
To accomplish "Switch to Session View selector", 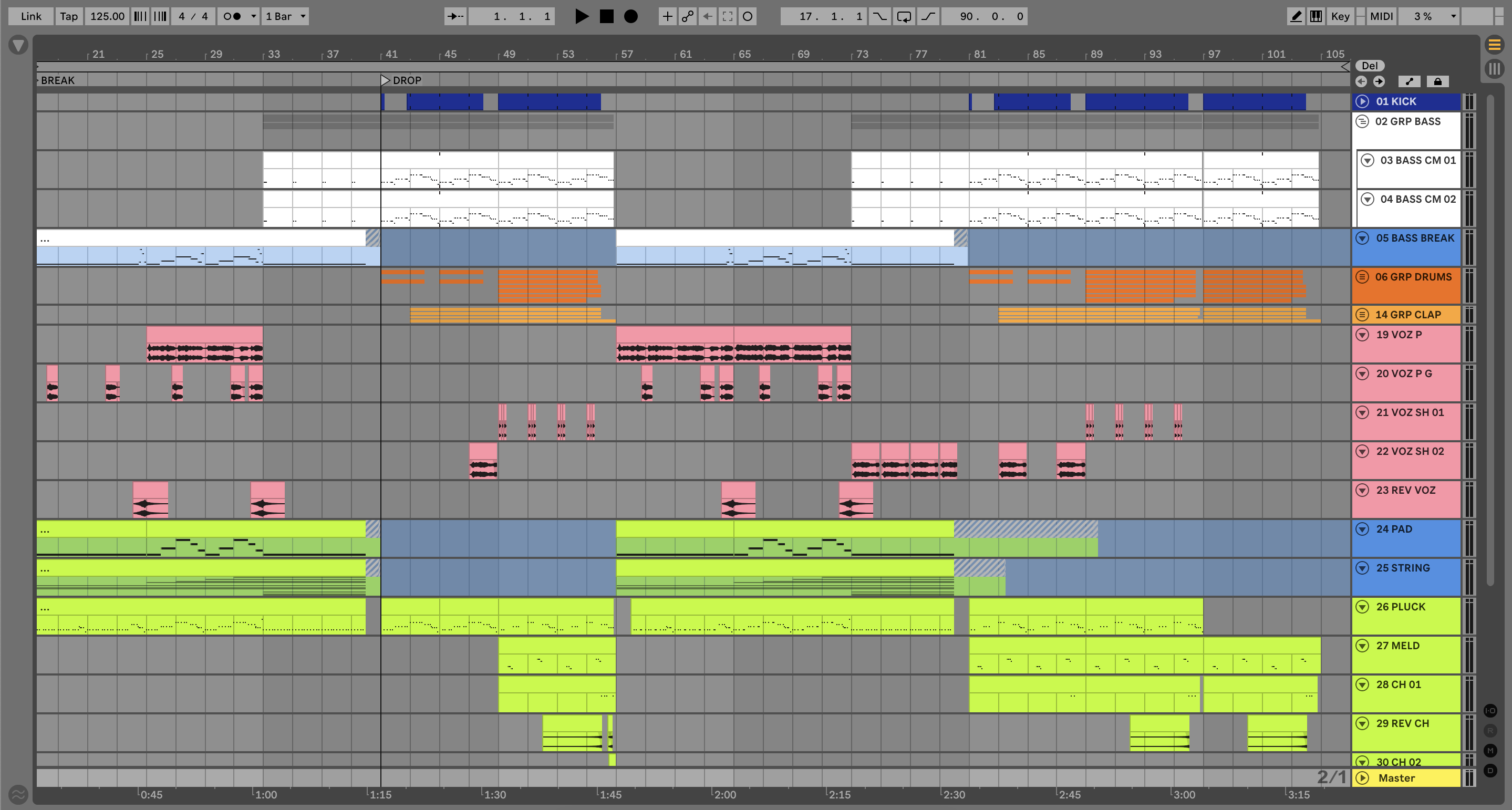I will 1494,68.
